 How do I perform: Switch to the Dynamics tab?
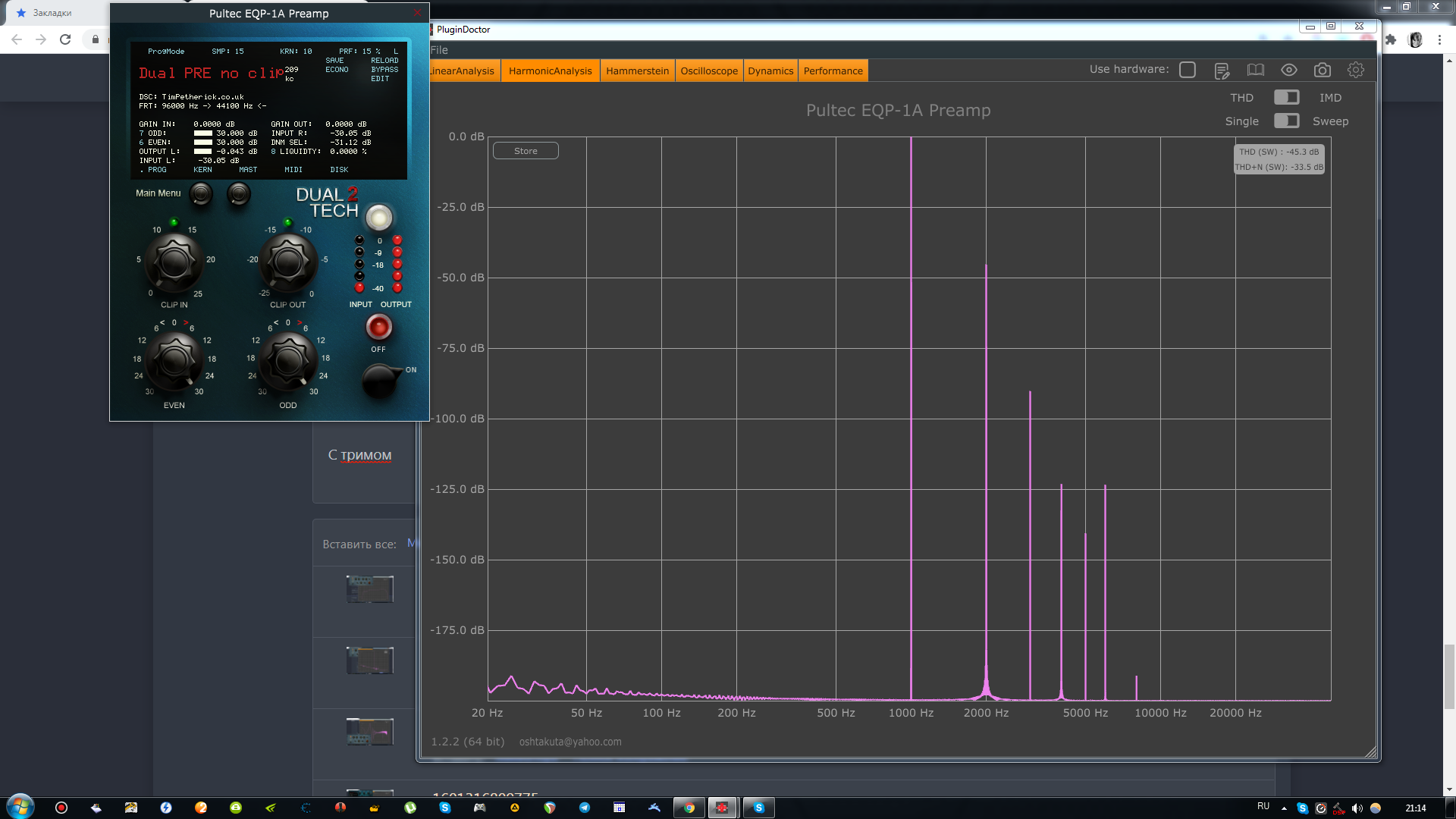tap(770, 71)
